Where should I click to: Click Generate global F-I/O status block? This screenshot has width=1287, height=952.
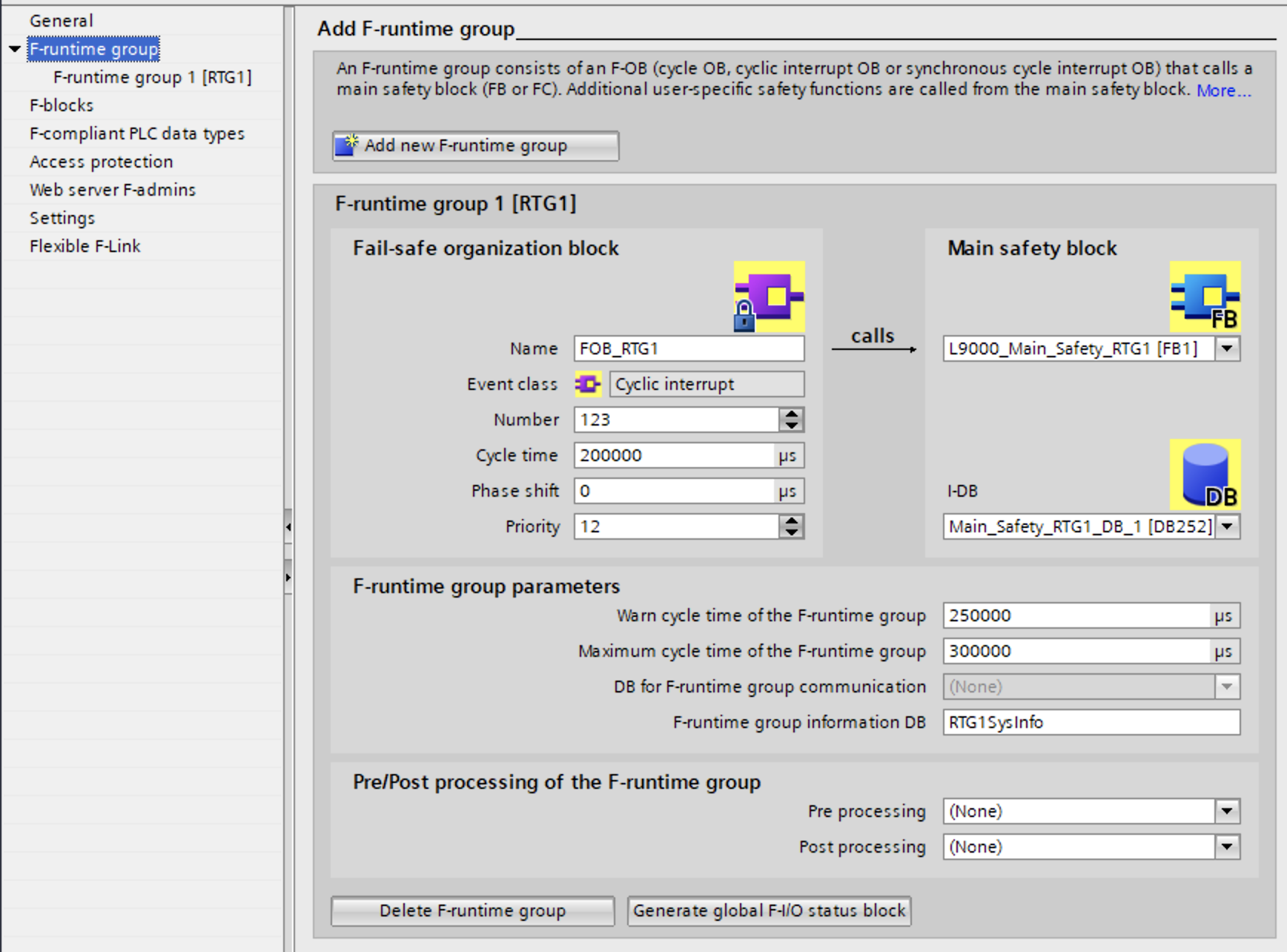(x=769, y=911)
